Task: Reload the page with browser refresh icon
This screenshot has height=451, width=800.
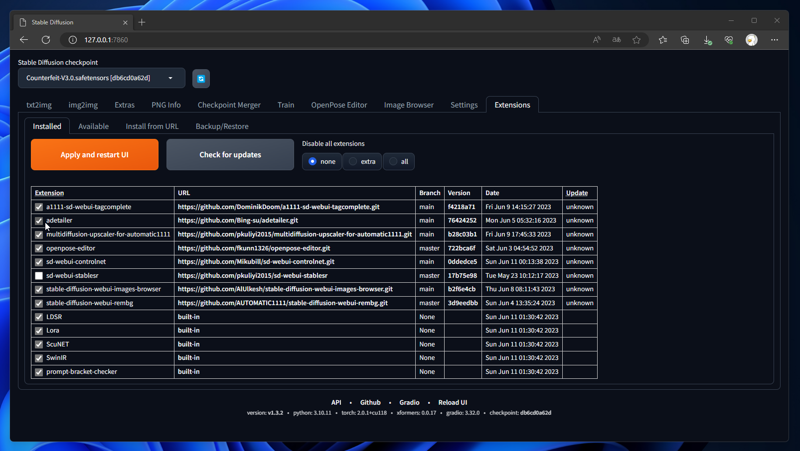Action: point(46,40)
